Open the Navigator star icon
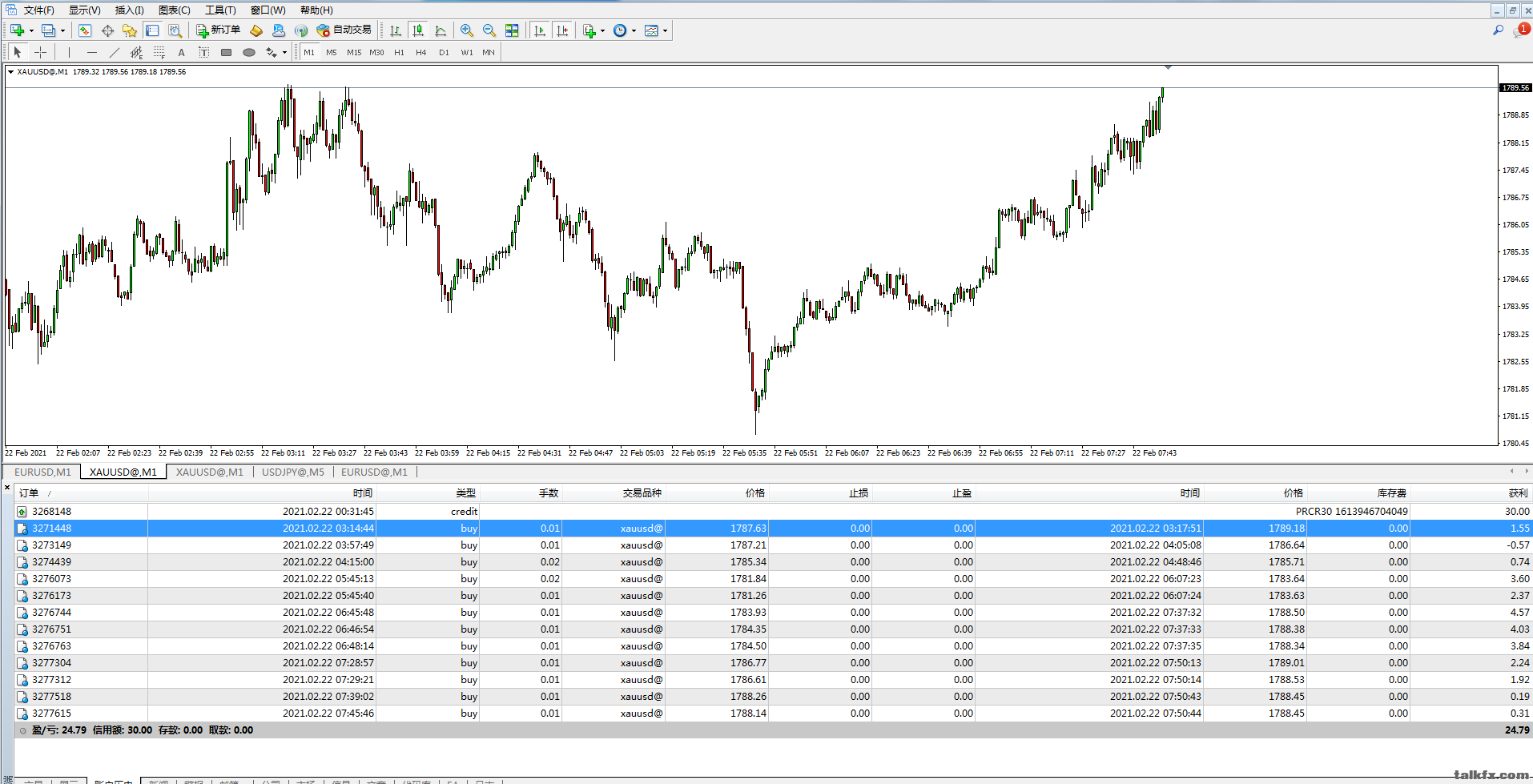Screen dimensions: 1533x784 (x=130, y=30)
